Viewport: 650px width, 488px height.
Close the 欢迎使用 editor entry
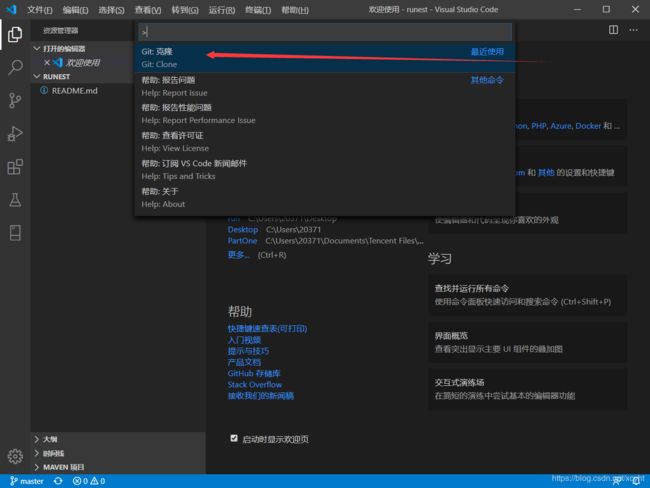point(47,62)
